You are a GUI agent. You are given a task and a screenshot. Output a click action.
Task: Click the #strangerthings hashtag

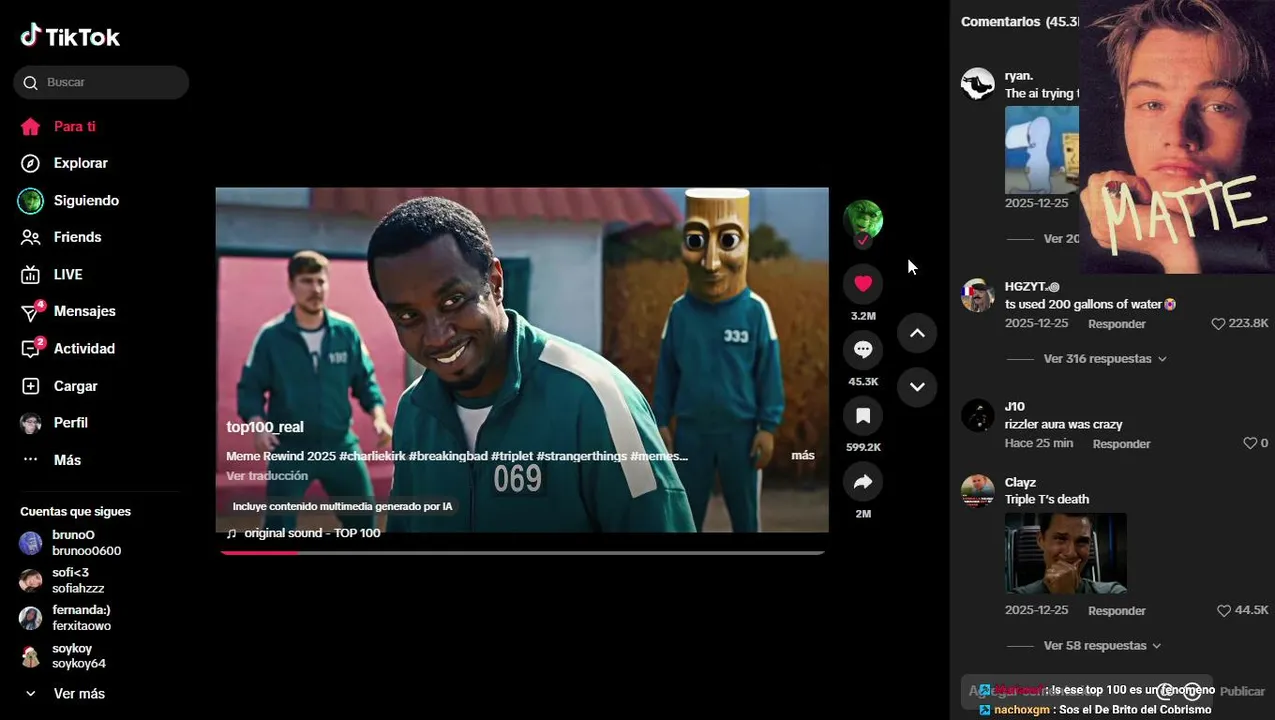click(x=581, y=456)
